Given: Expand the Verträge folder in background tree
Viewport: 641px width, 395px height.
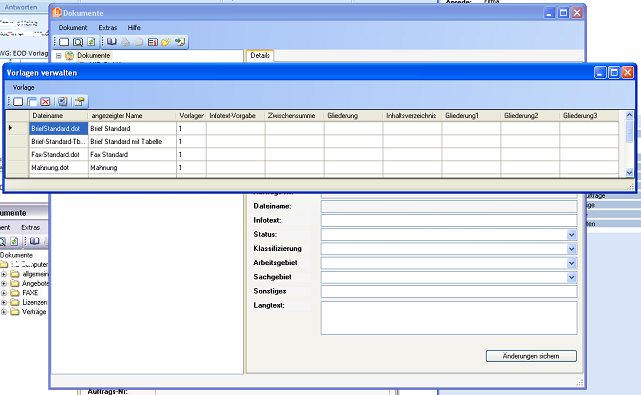Looking at the screenshot, I should (3, 312).
